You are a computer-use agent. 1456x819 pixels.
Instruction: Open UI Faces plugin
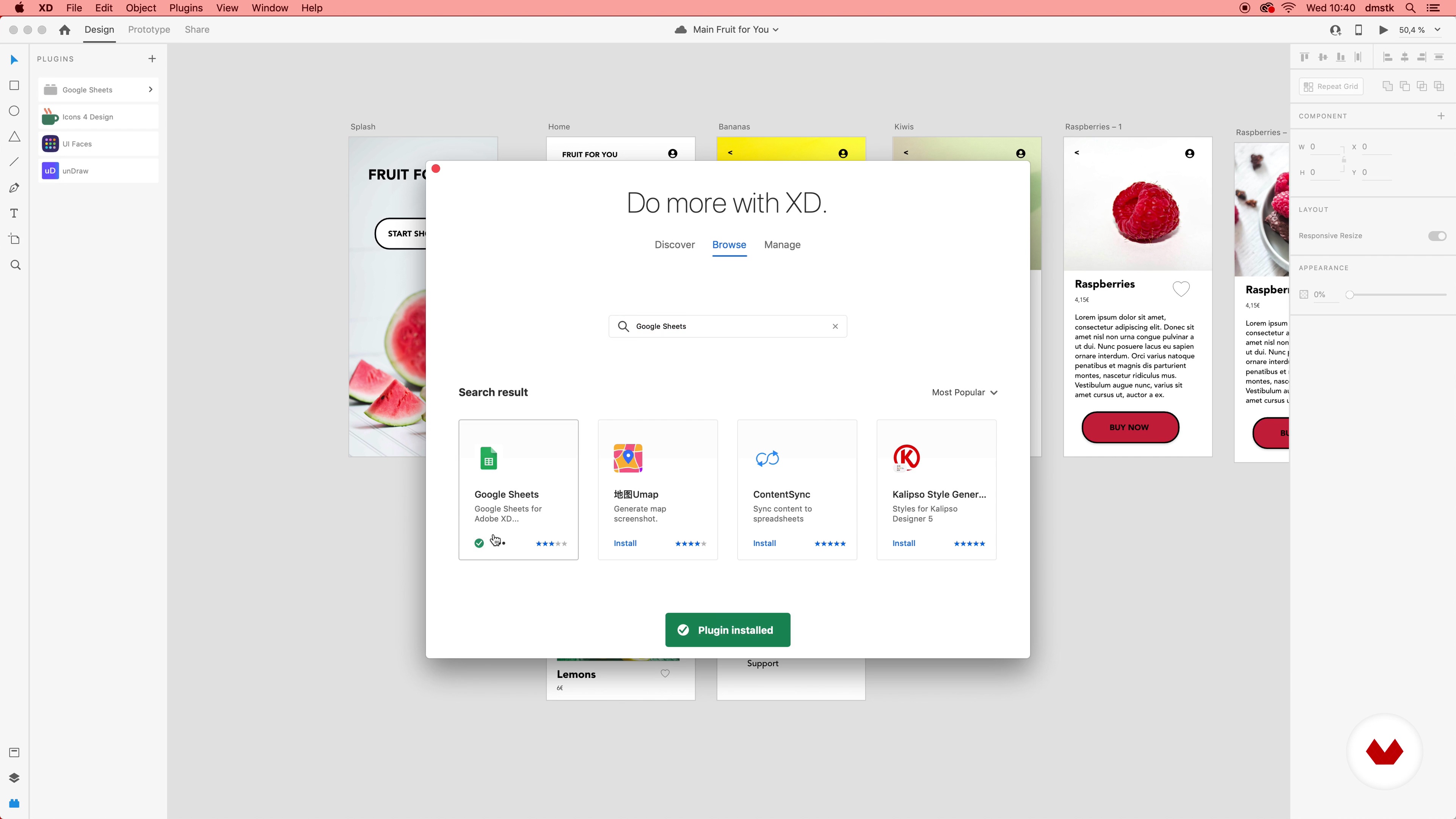coord(98,144)
